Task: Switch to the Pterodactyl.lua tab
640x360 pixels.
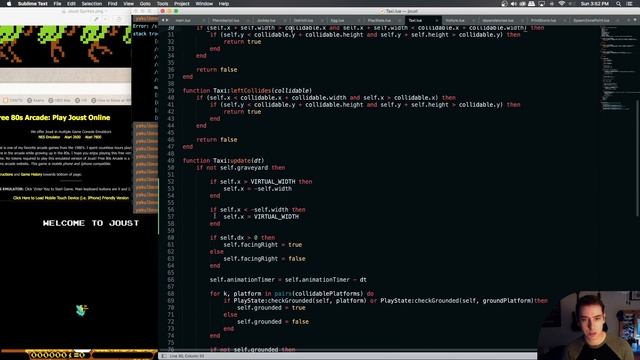Action: pyautogui.click(x=226, y=20)
